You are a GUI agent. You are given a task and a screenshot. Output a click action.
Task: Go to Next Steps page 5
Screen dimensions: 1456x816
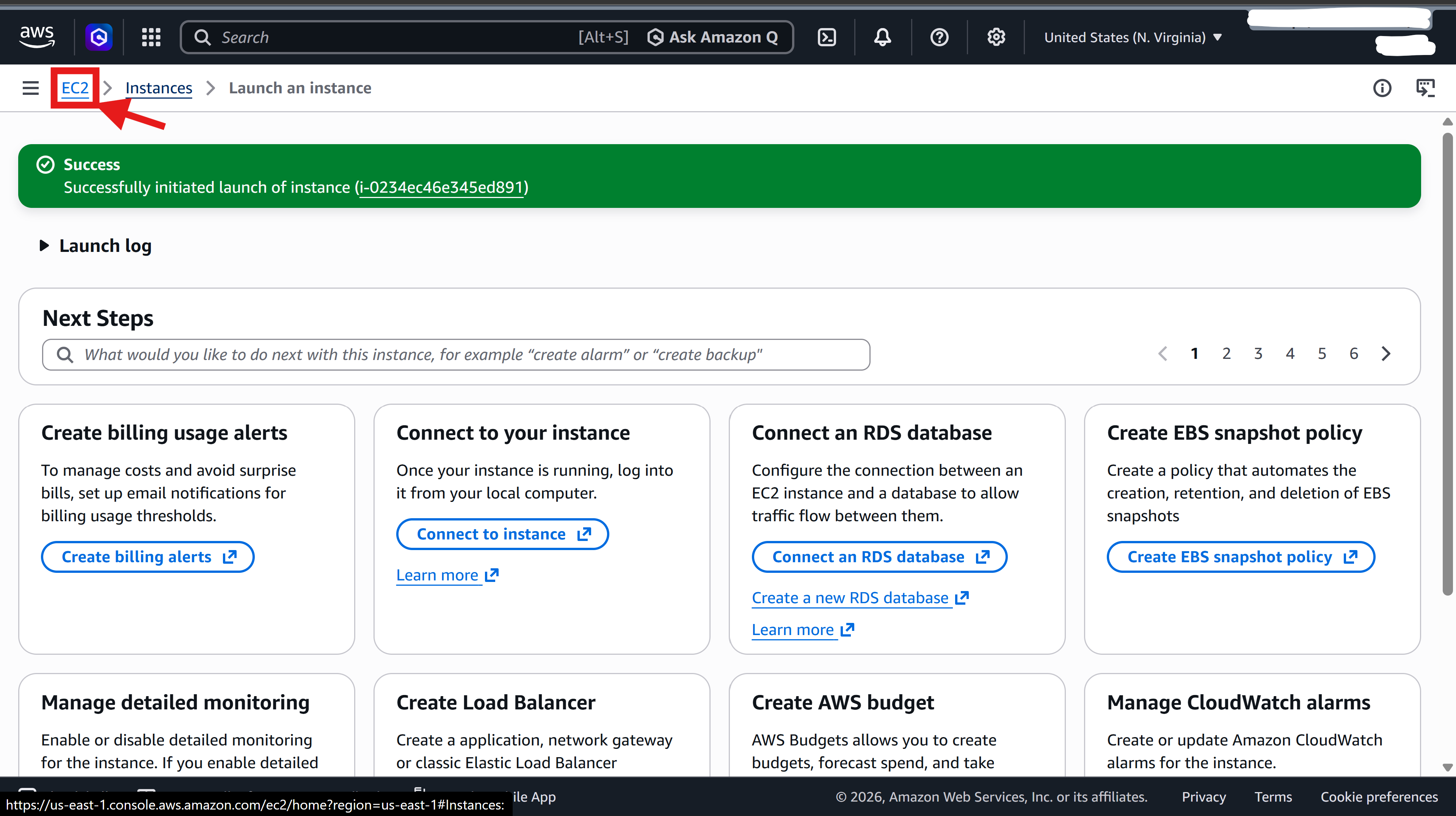coord(1322,354)
